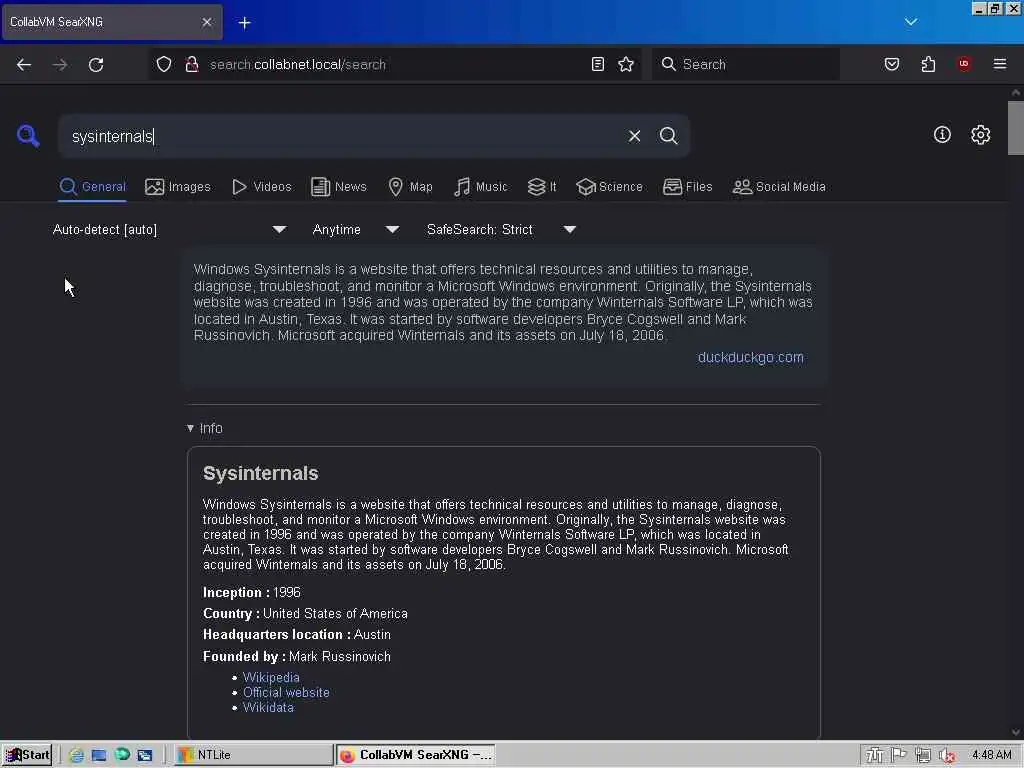Switch to the Music search tab
Viewport: 1024px width, 768px height.
pyautogui.click(x=481, y=187)
